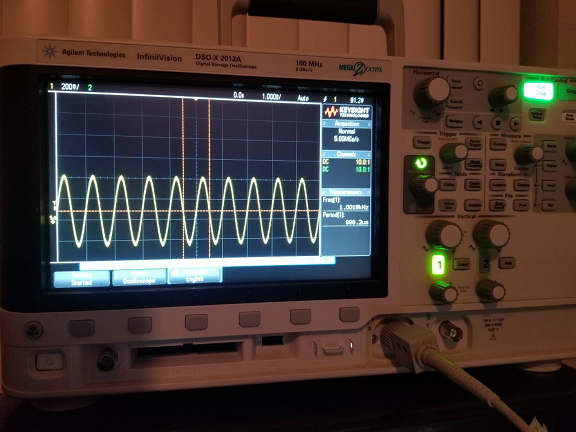Open the Language English softkey menu
Screen dimensions: 576x432
195,276
